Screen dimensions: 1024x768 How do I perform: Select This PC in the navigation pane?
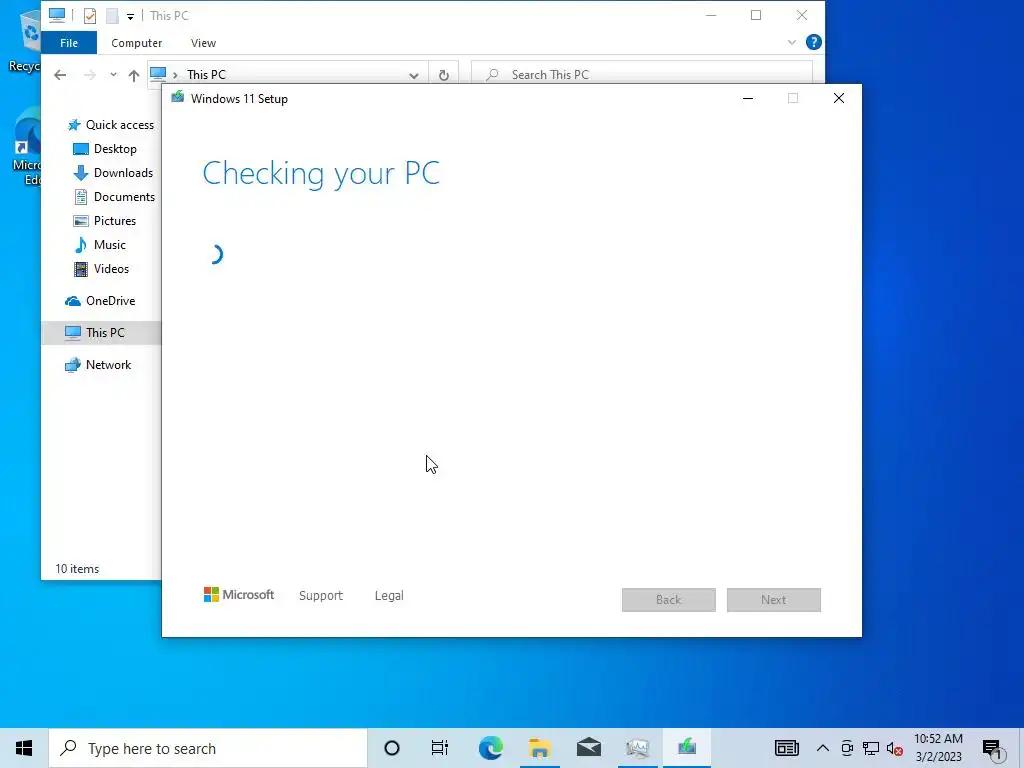(101, 333)
